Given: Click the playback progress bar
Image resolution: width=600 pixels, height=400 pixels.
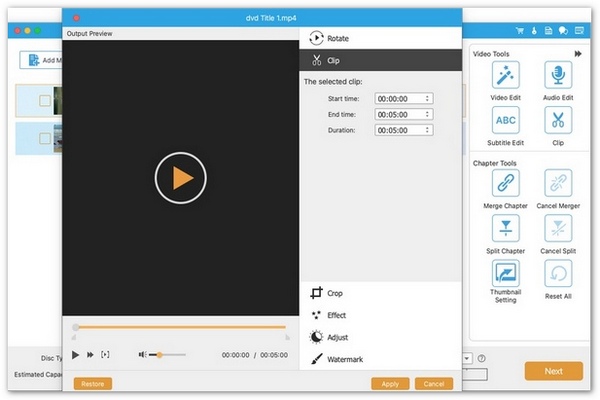Looking at the screenshot, I should [180, 327].
